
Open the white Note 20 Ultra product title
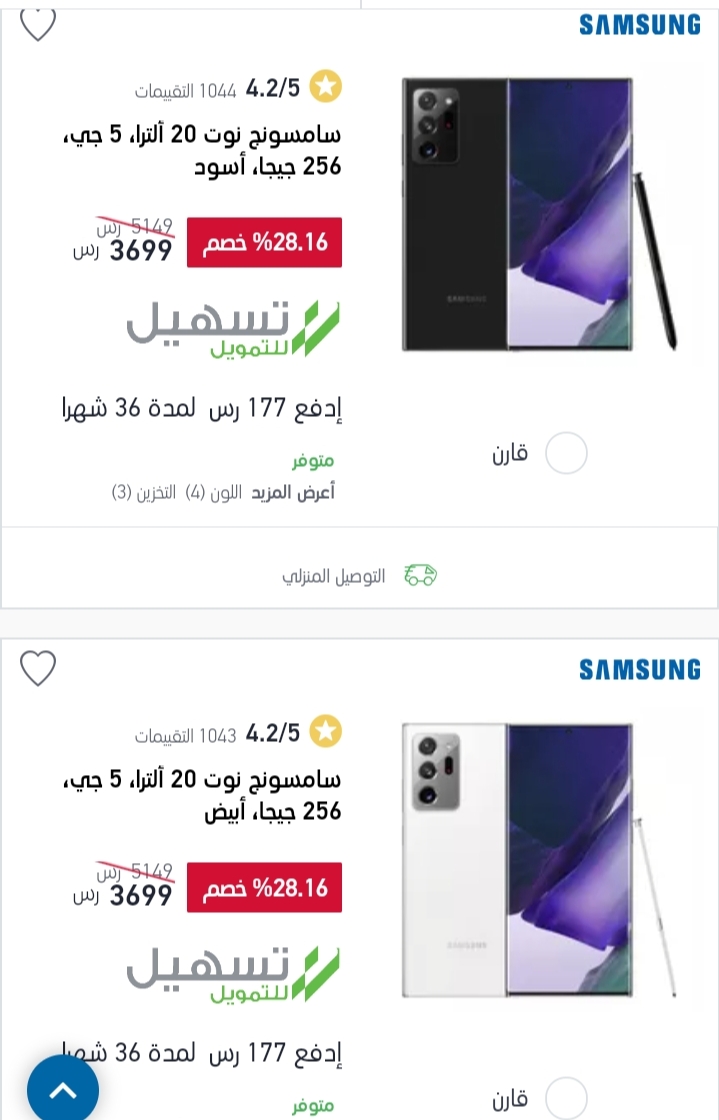(x=202, y=795)
